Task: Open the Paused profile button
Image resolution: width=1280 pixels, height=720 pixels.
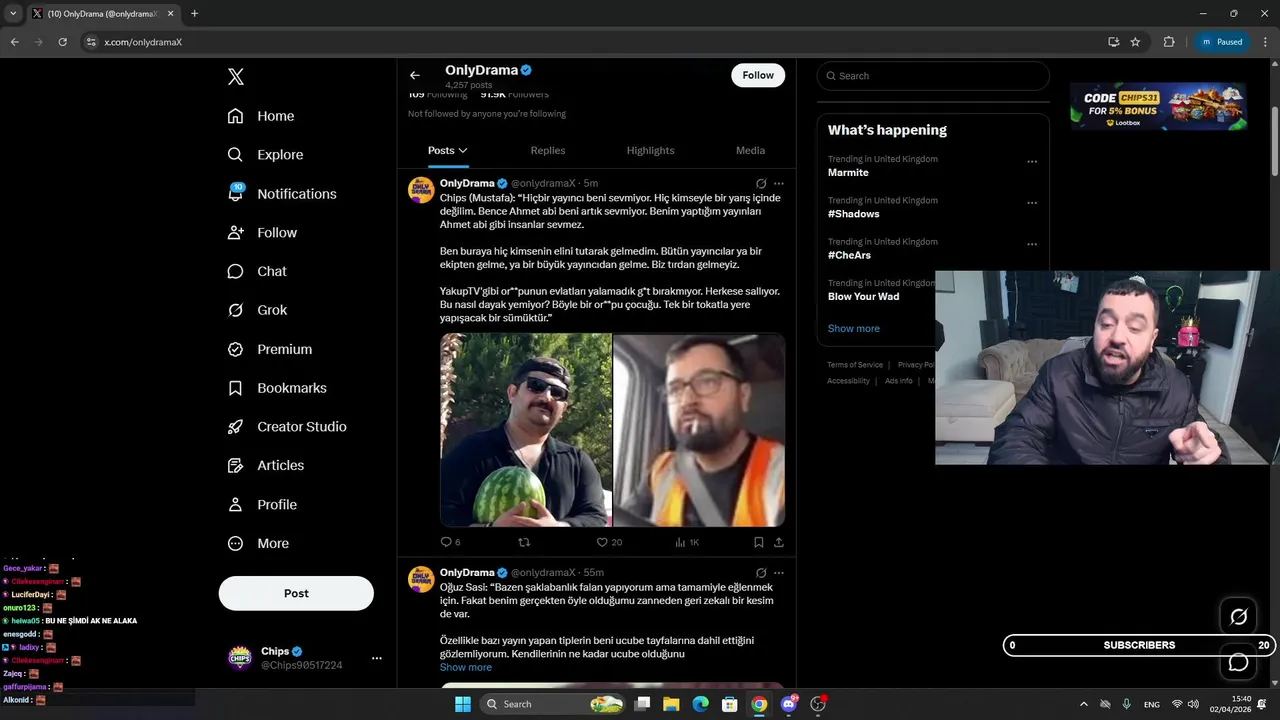Action: pyautogui.click(x=1222, y=42)
